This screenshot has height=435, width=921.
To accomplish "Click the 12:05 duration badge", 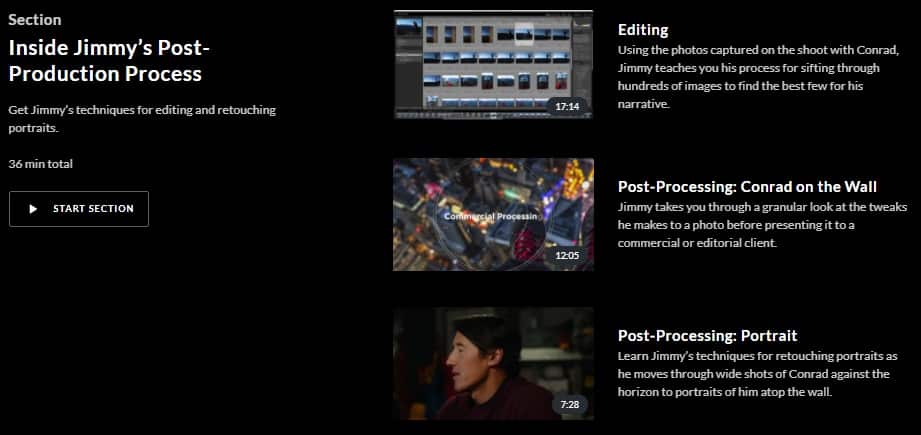I will point(567,255).
